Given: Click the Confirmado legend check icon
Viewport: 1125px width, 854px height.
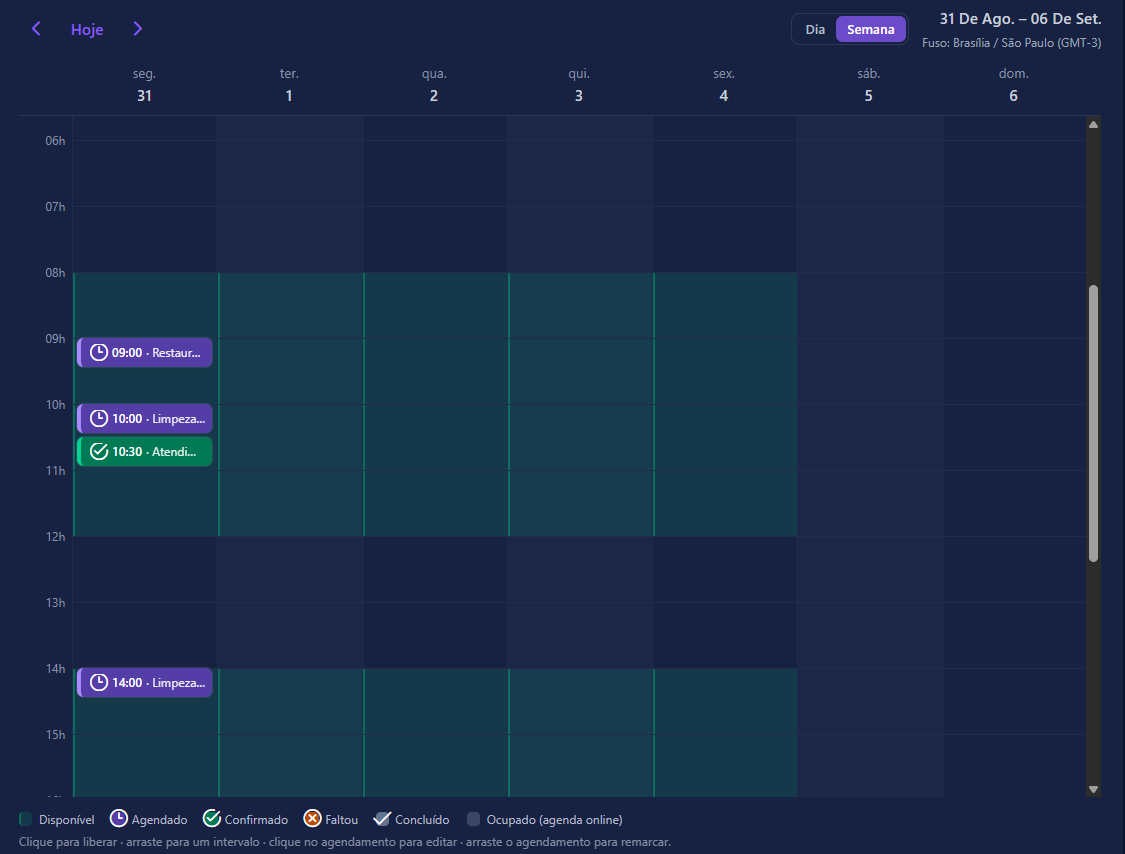Looking at the screenshot, I should point(212,819).
